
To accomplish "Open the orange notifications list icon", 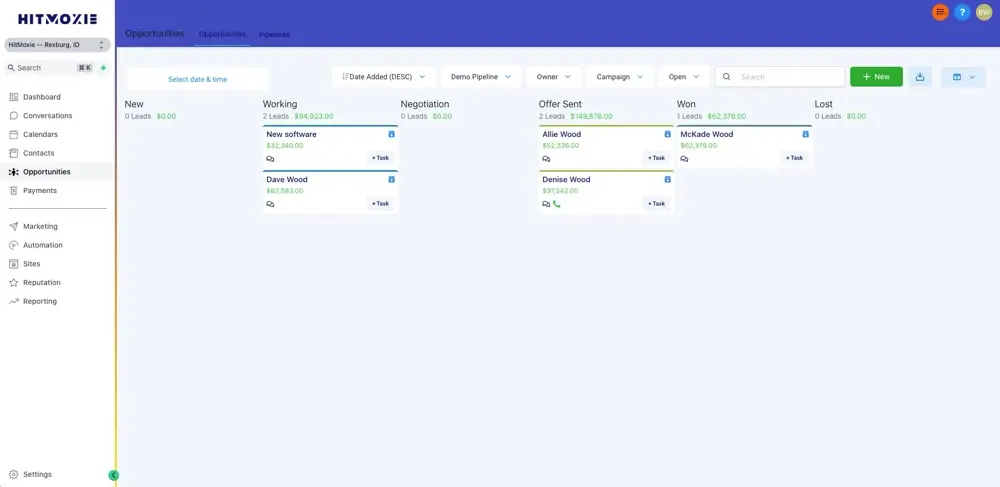I will click(x=940, y=12).
